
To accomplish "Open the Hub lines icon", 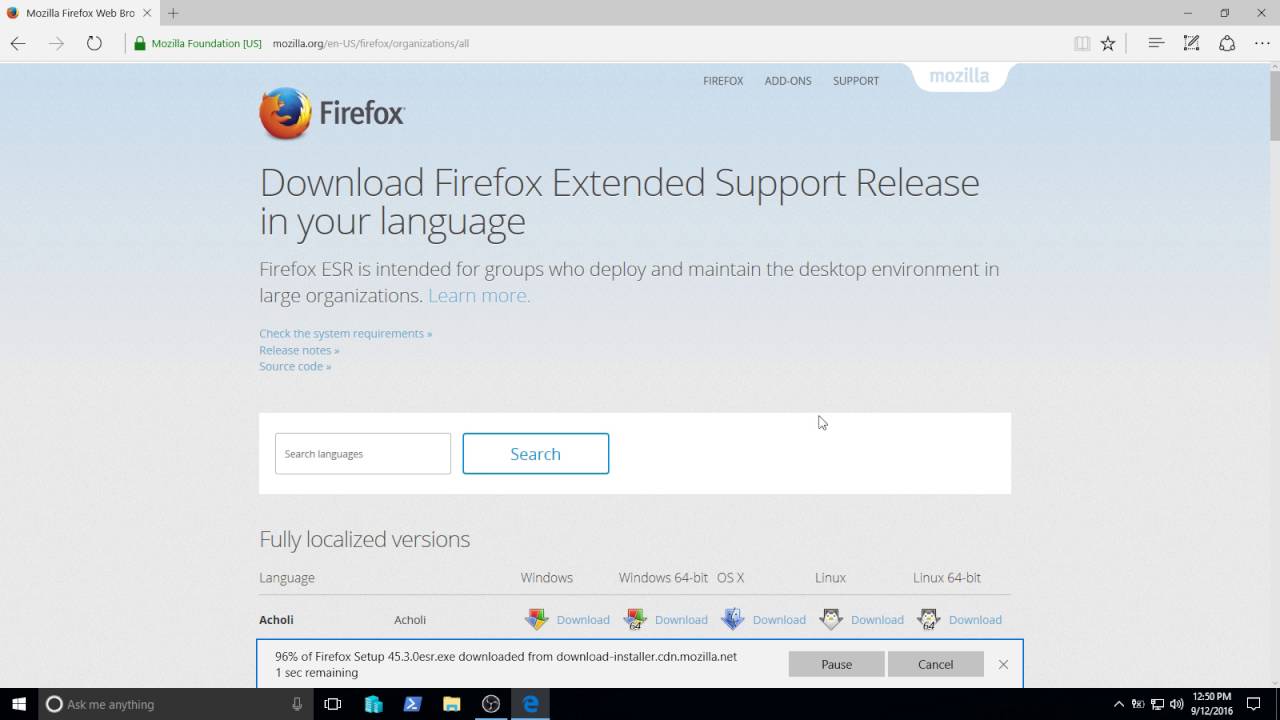I will 1156,43.
